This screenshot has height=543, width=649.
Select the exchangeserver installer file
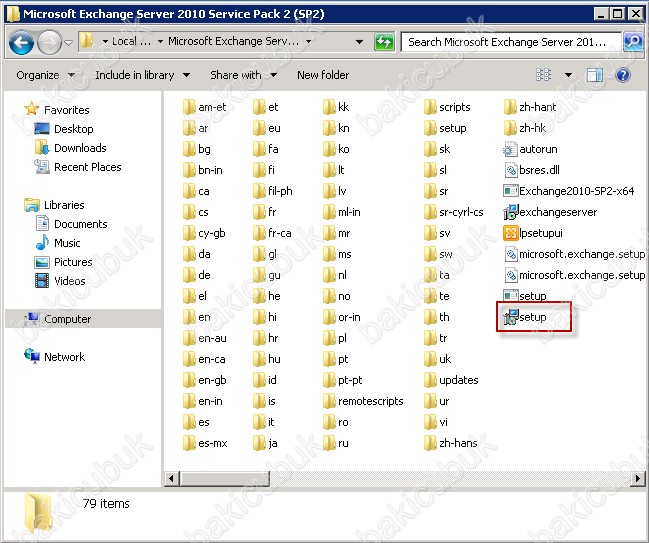coord(550,212)
